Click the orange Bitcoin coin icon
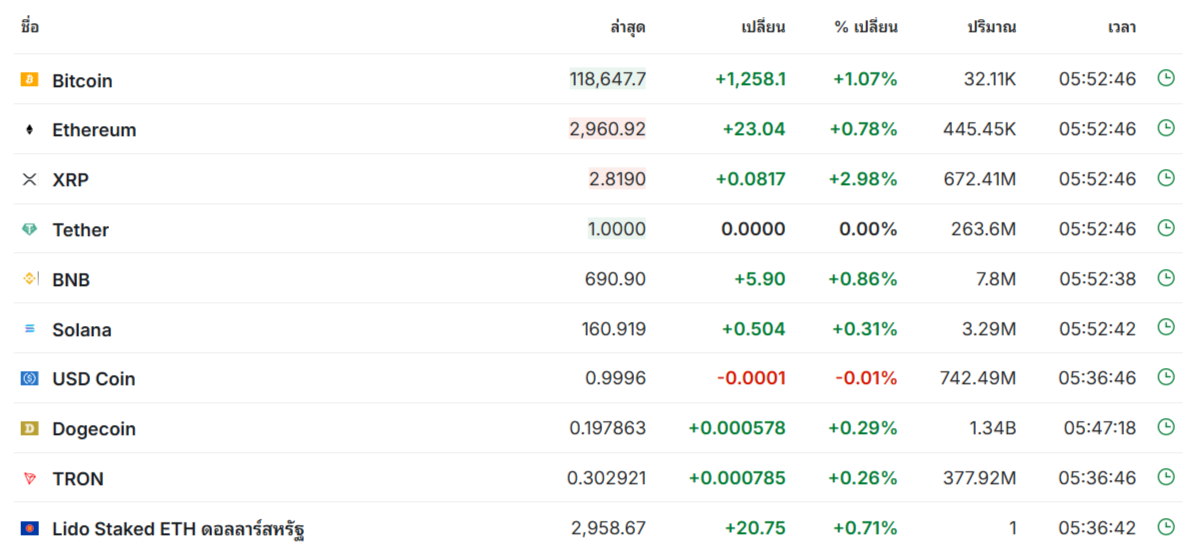Viewport: 1187px width, 550px height. pos(30,79)
